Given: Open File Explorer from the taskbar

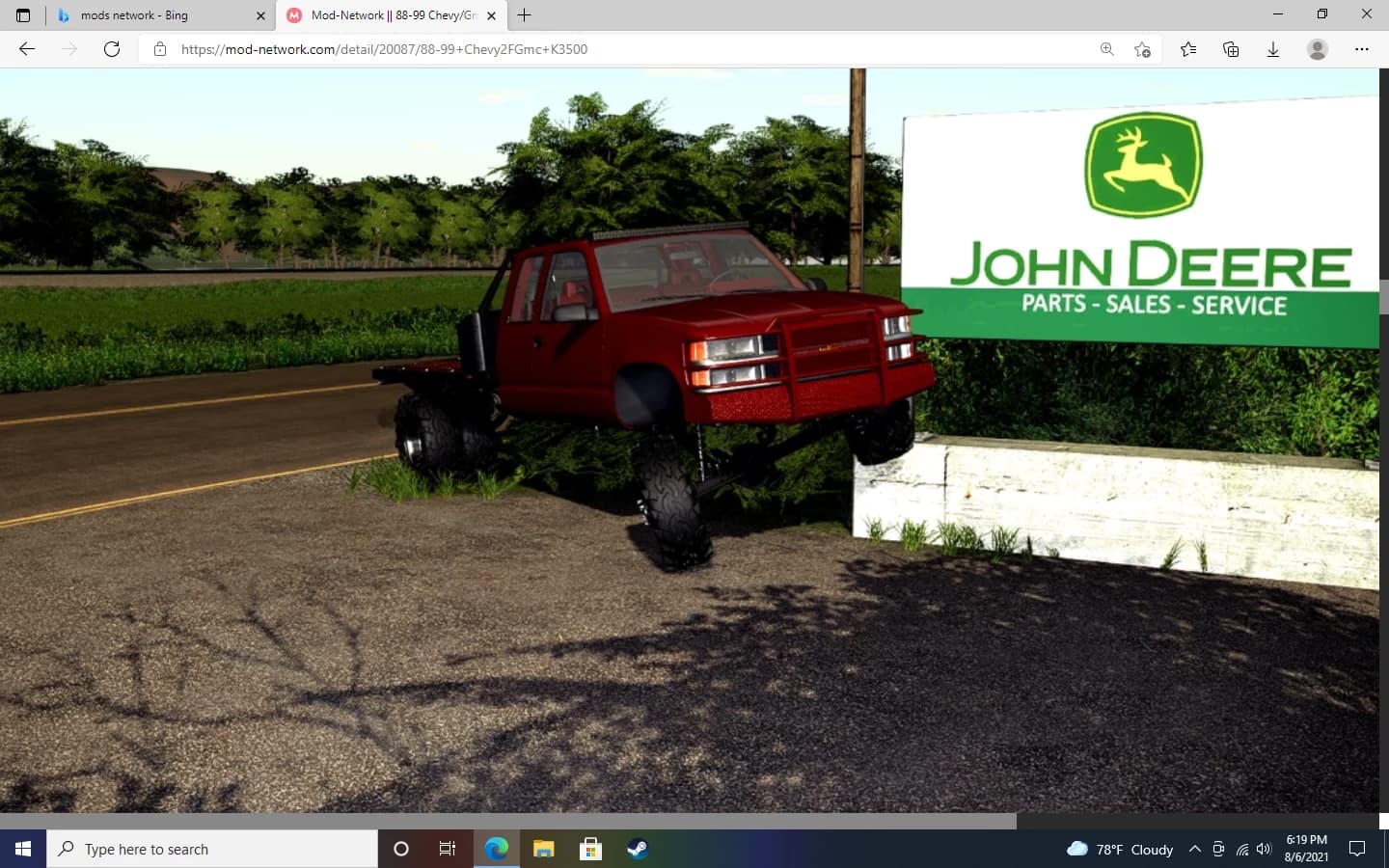Looking at the screenshot, I should click(x=544, y=849).
